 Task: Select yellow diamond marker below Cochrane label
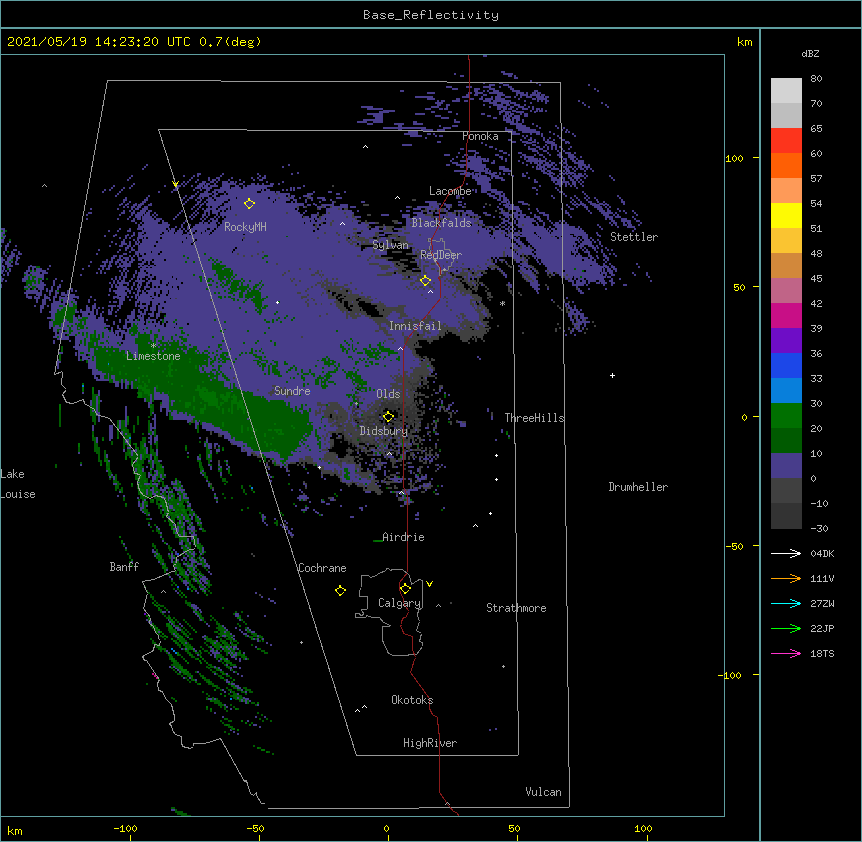[340, 591]
